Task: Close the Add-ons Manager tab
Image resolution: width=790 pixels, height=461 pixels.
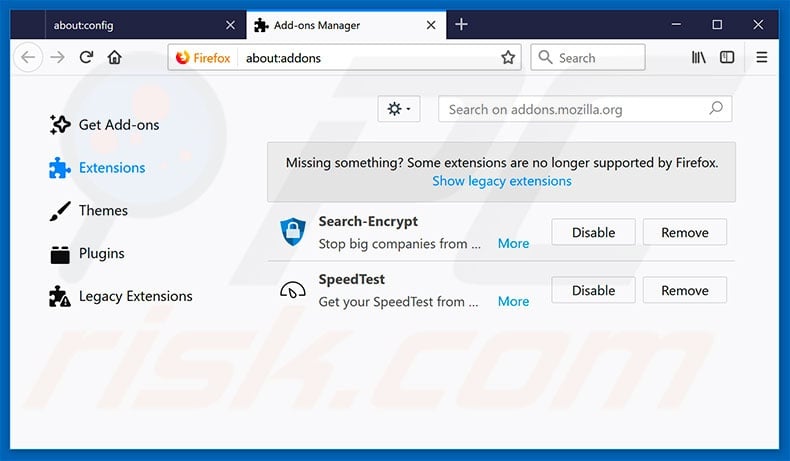Action: (x=431, y=25)
